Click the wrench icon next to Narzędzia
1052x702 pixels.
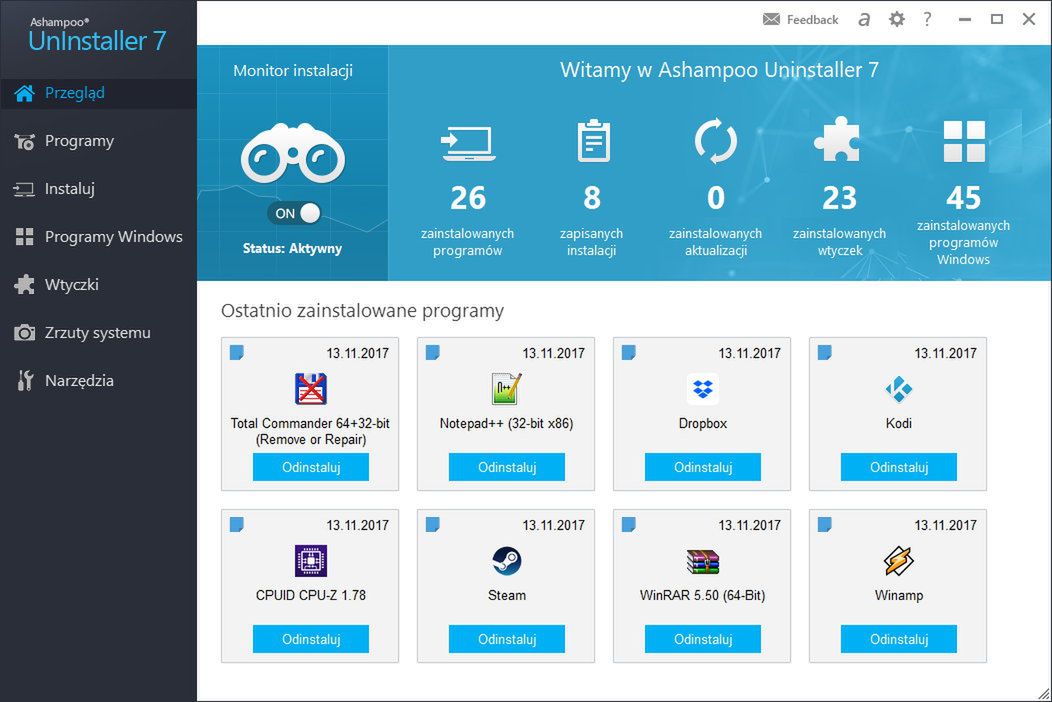pyautogui.click(x=25, y=381)
